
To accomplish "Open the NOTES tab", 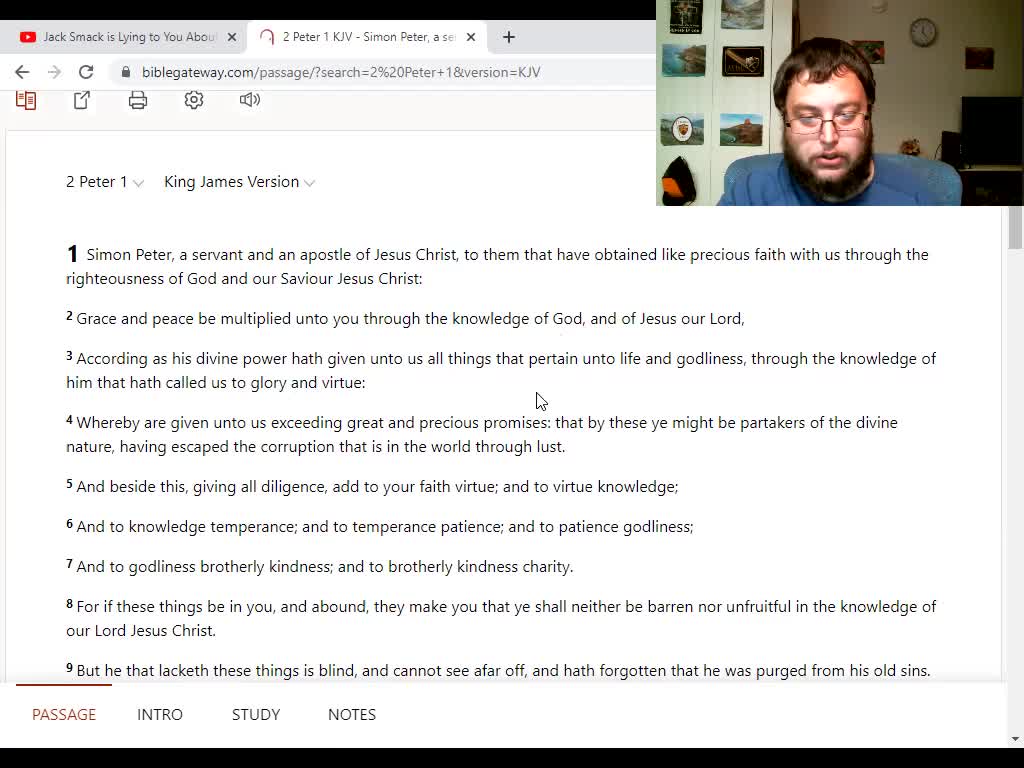I will pyautogui.click(x=352, y=714).
